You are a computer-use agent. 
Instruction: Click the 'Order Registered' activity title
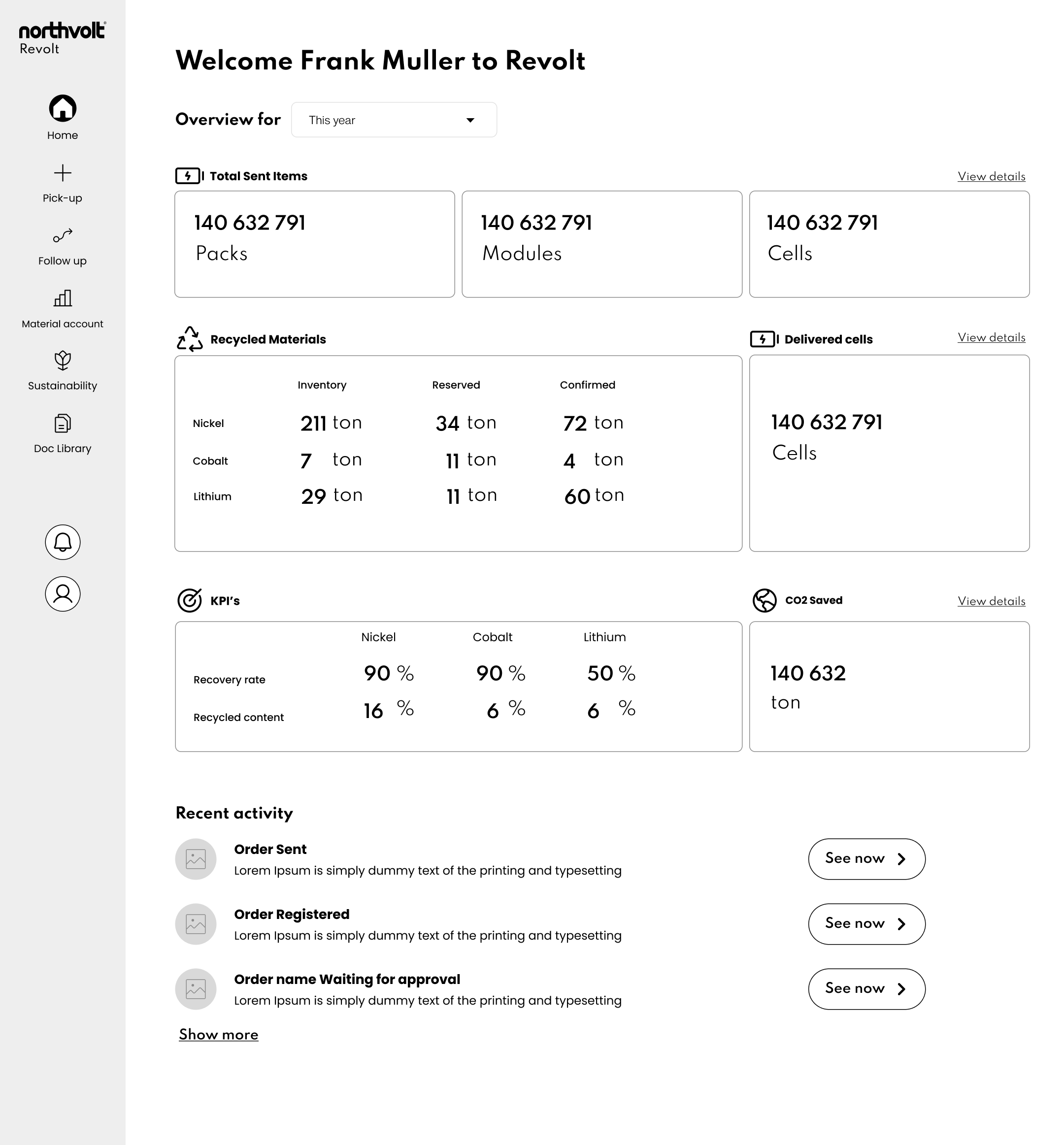292,914
